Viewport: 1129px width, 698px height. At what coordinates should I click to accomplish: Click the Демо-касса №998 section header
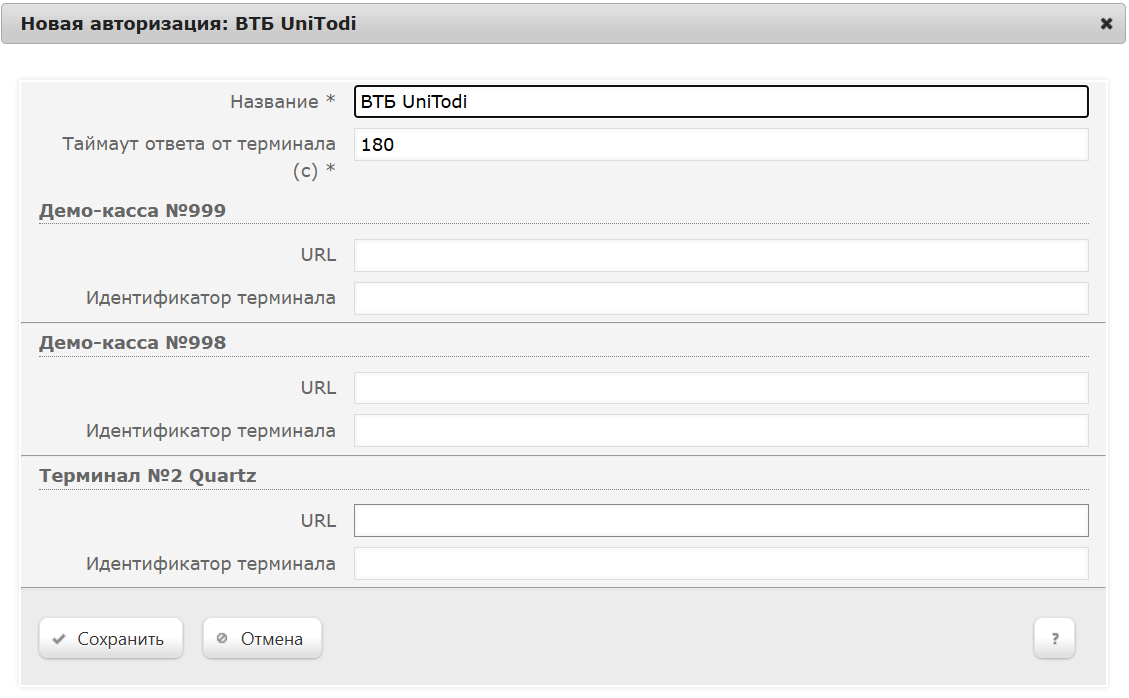tap(132, 343)
